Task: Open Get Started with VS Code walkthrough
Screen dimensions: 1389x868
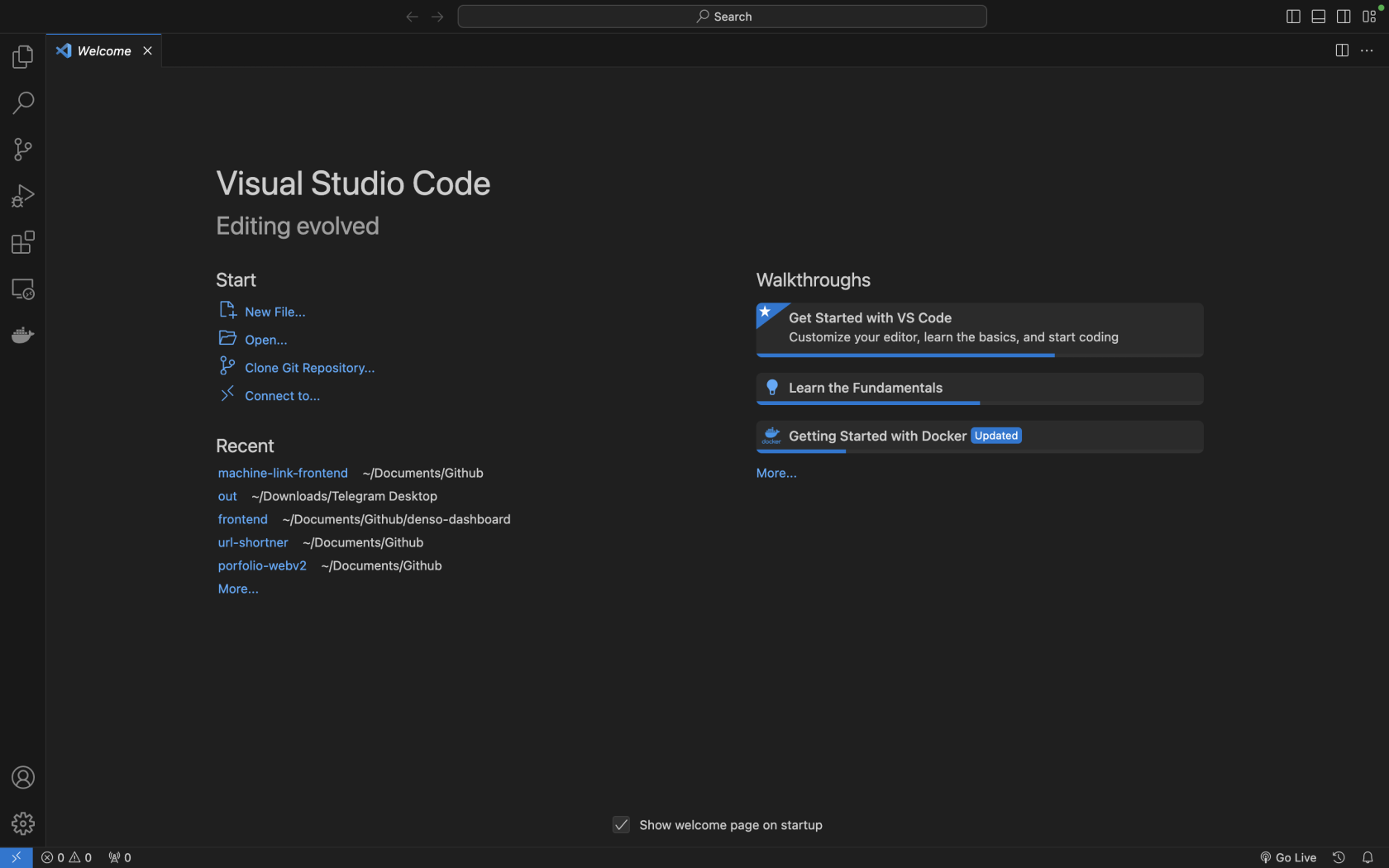Action: 980,329
